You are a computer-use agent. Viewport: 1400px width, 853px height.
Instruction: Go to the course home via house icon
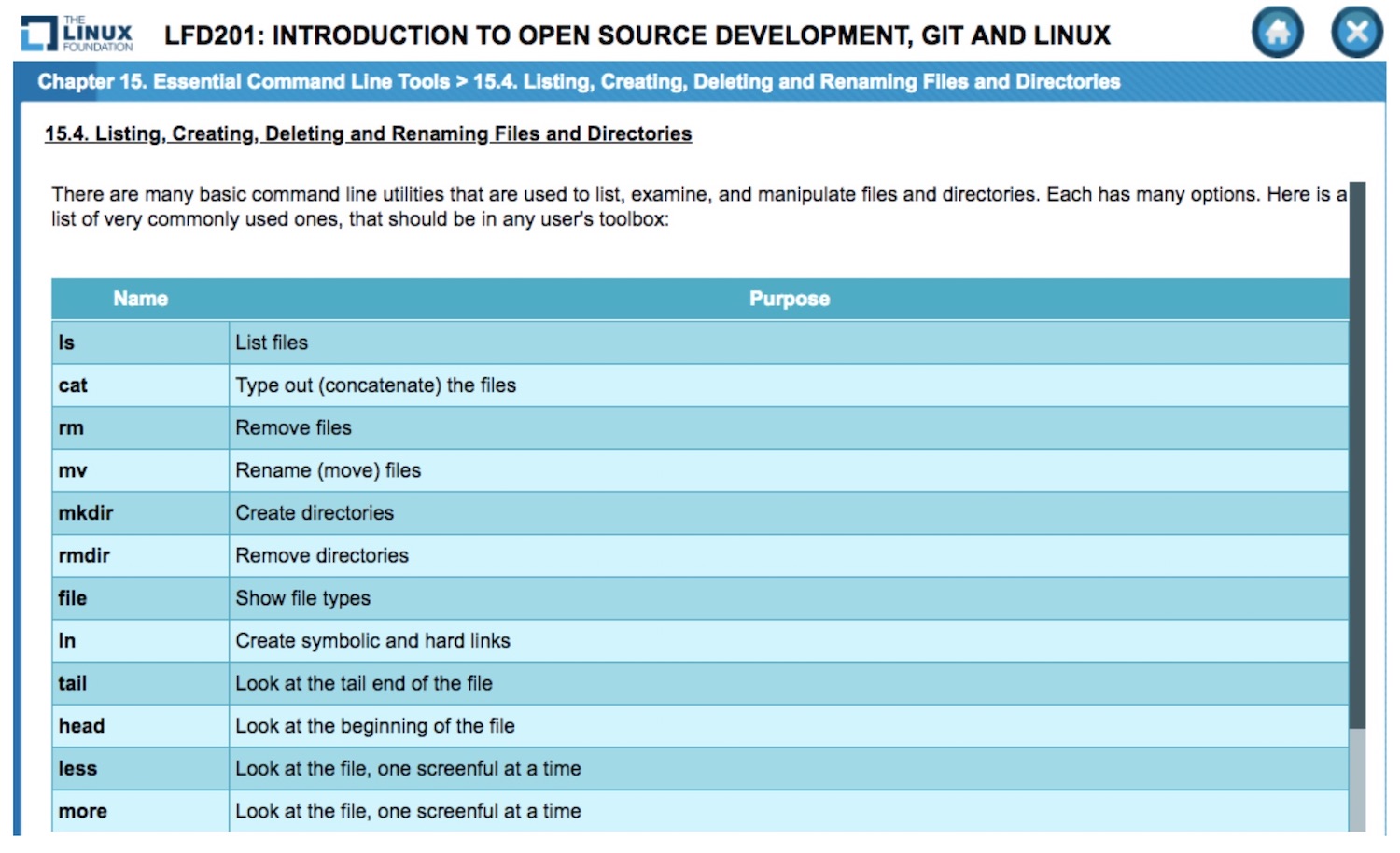coord(1277,33)
